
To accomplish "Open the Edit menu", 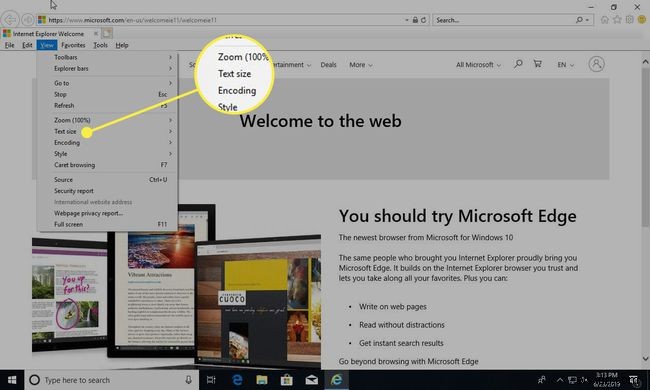I will [x=27, y=45].
